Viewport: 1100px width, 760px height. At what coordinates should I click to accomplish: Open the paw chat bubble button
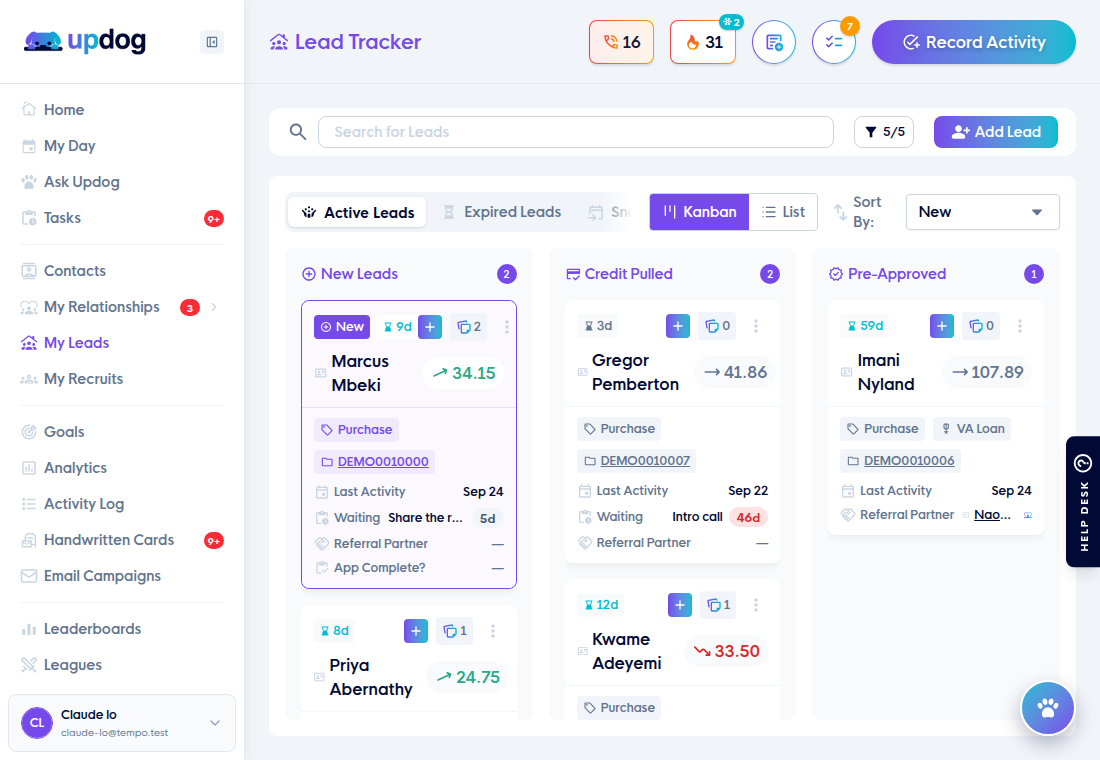(1047, 708)
